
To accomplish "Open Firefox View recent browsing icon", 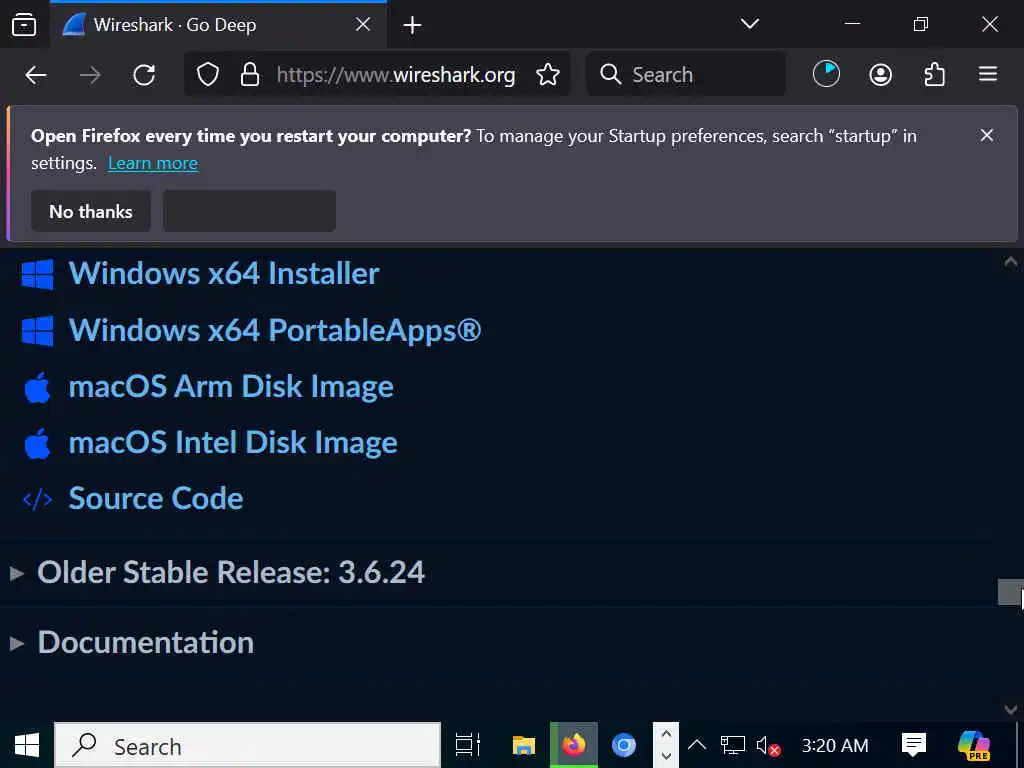I will (24, 25).
